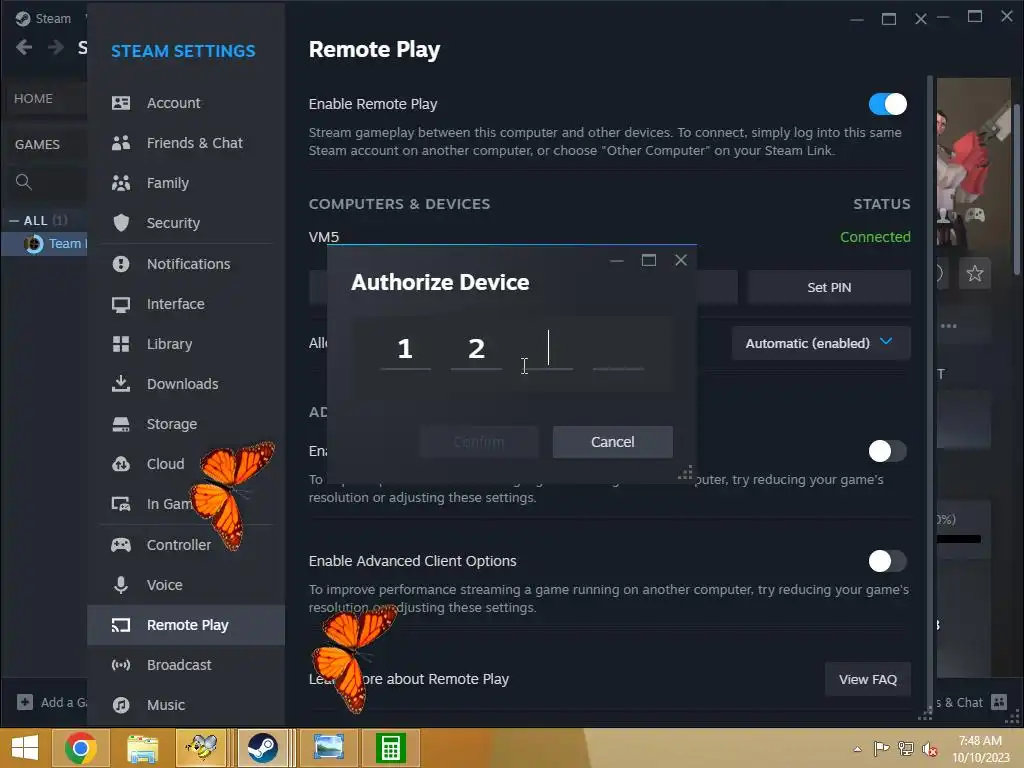
Task: Open Broadcast signal icon
Action: 121,665
